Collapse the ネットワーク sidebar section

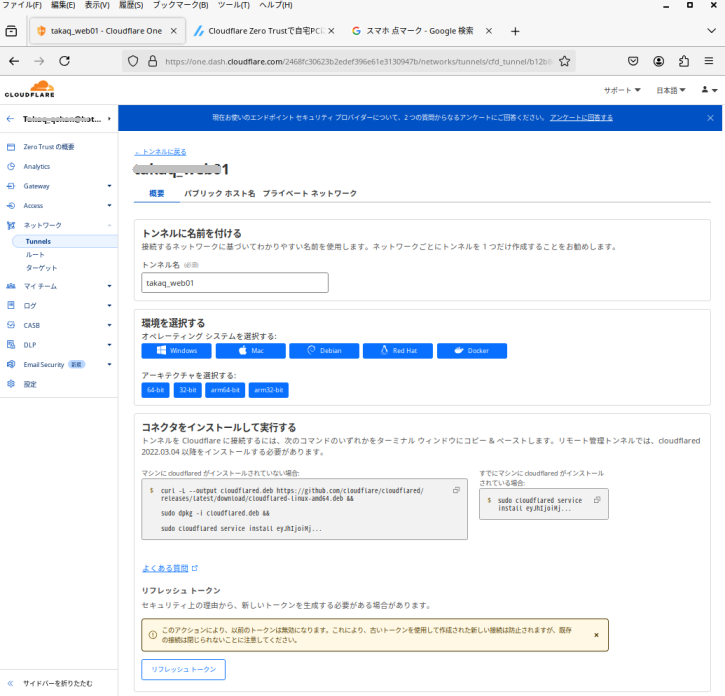(x=109, y=225)
